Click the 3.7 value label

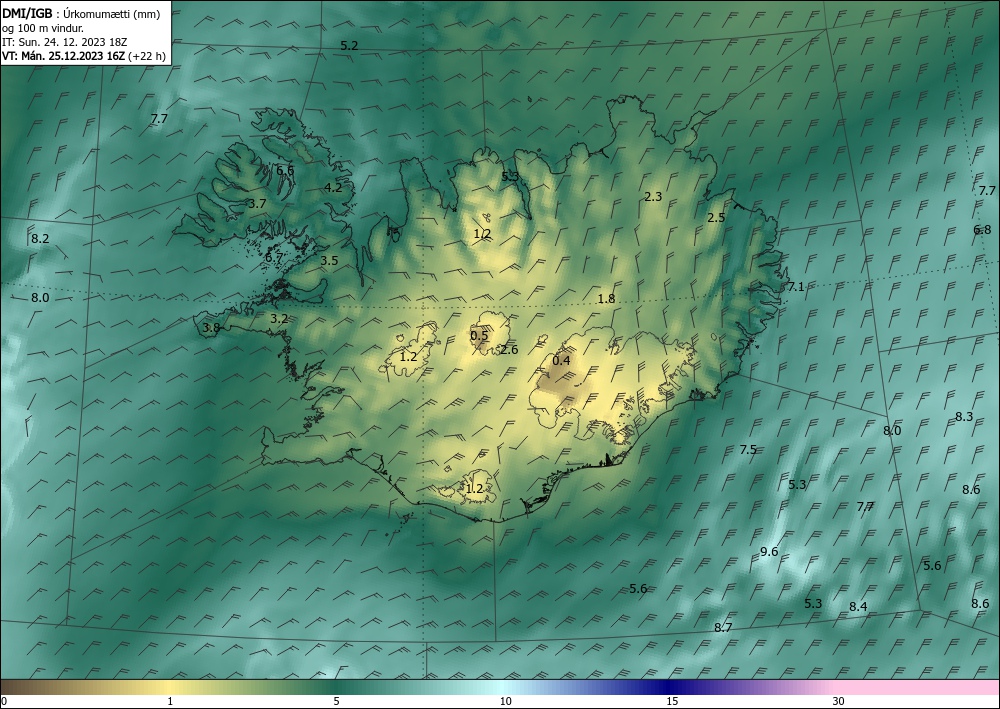[256, 204]
